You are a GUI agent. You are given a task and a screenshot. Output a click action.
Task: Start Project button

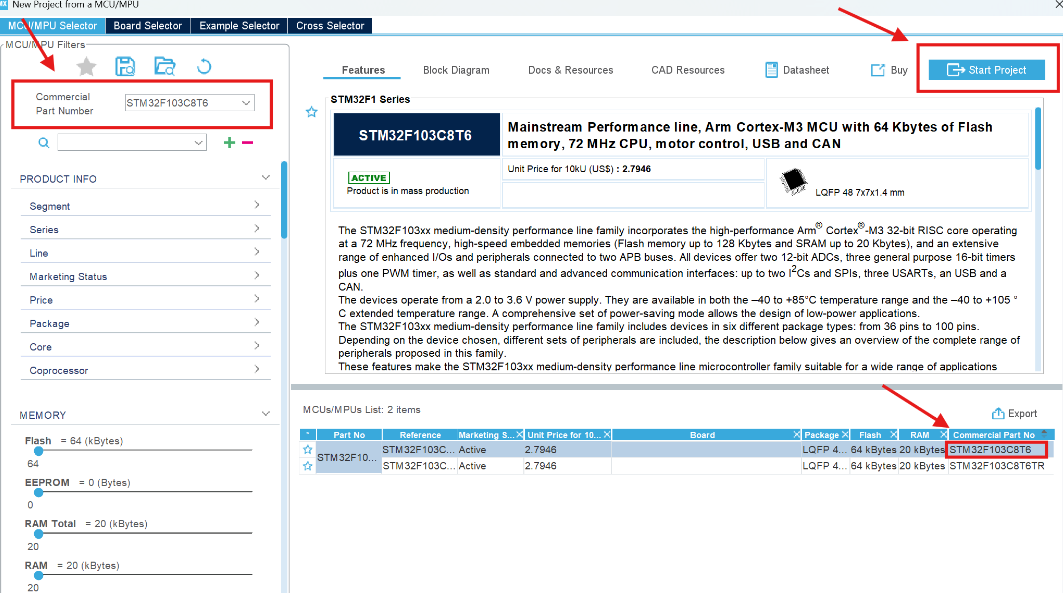coord(986,70)
